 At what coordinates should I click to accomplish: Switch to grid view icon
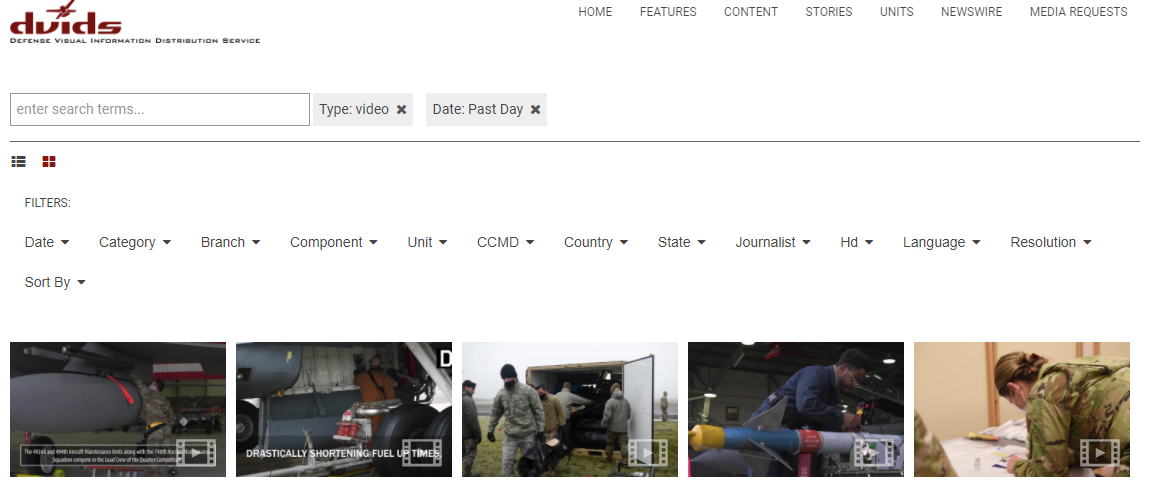click(x=49, y=161)
